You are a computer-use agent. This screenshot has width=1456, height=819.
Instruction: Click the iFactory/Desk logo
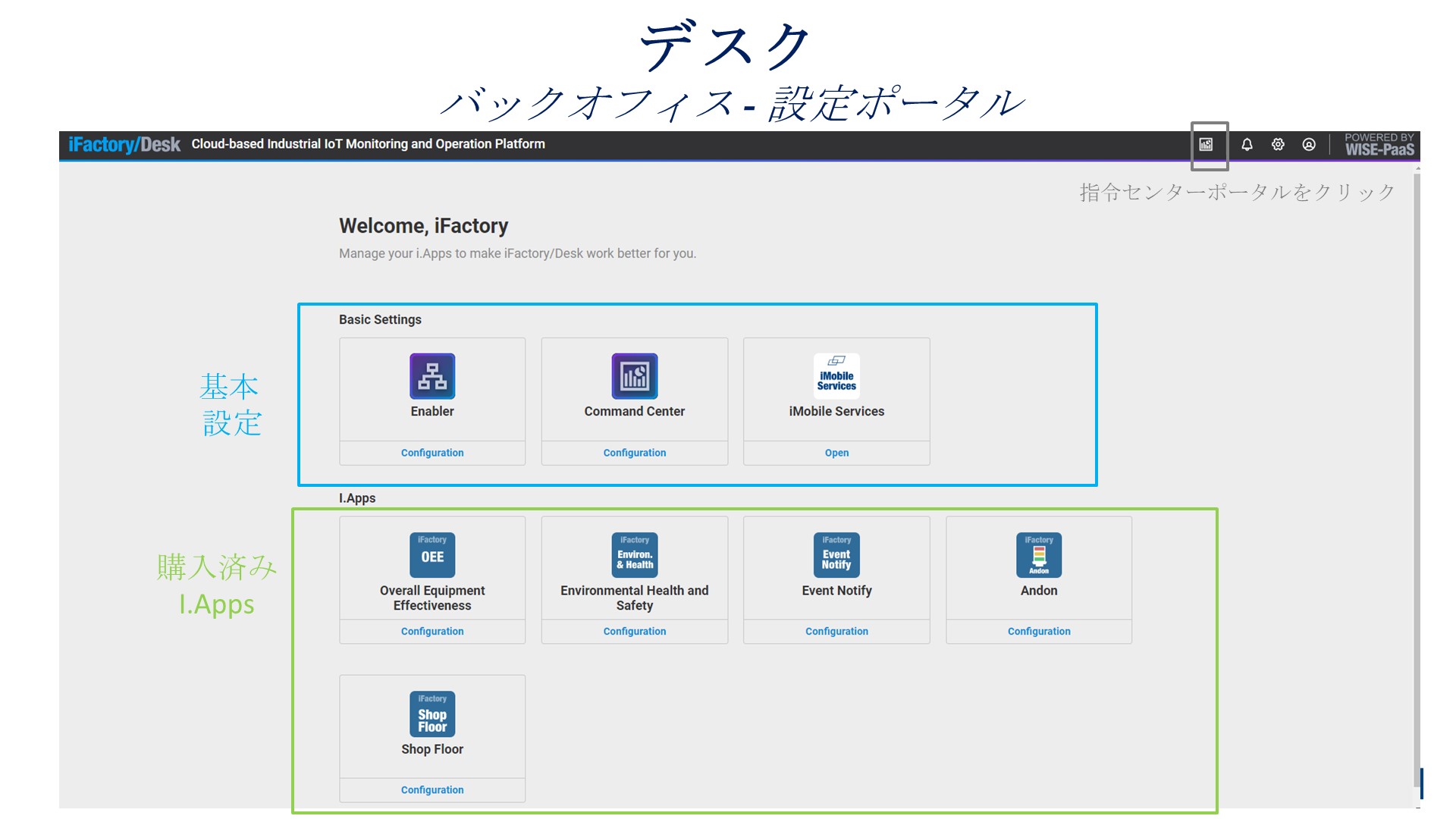[124, 144]
